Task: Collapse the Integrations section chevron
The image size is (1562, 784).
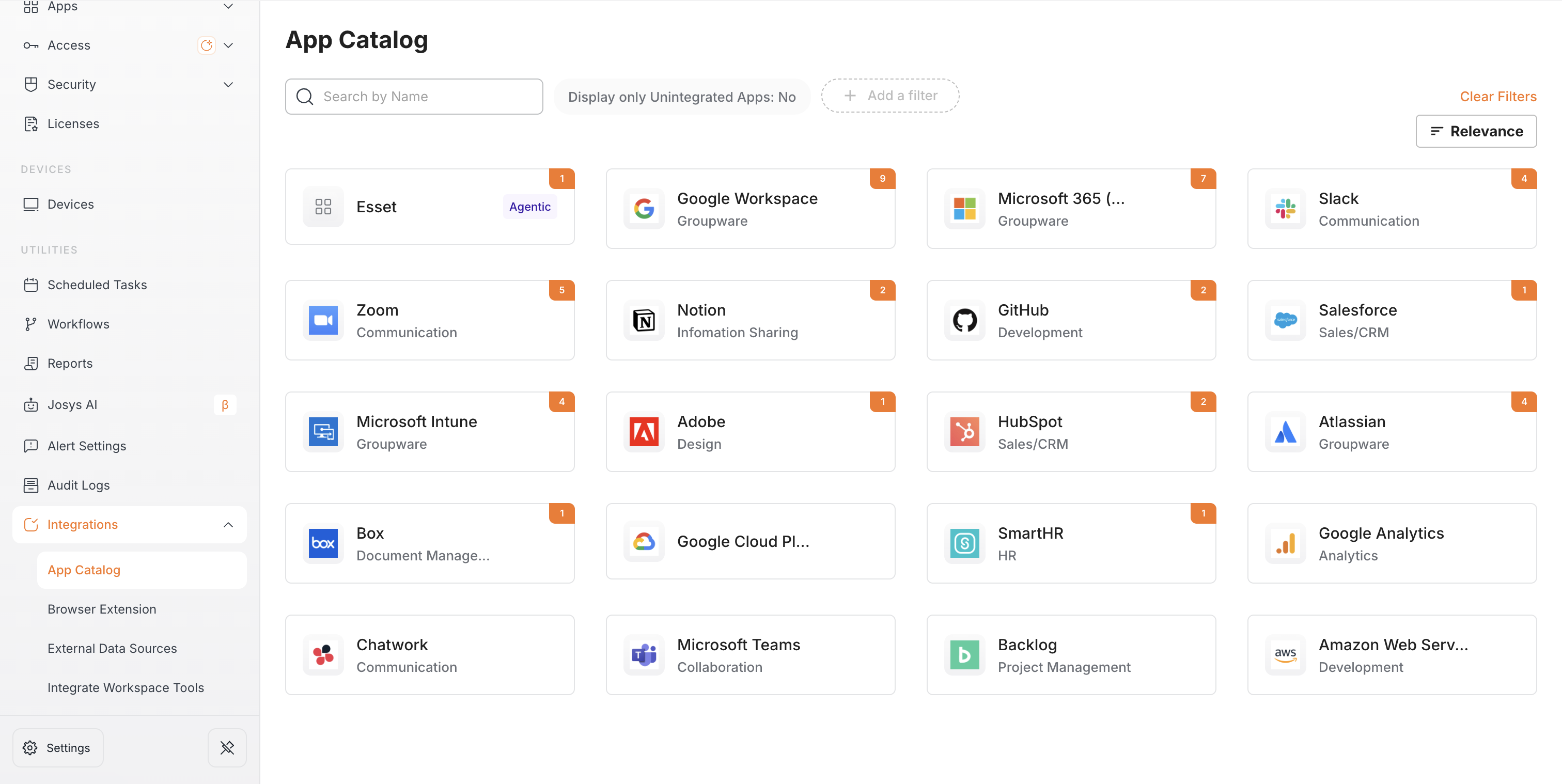Action: tap(229, 525)
